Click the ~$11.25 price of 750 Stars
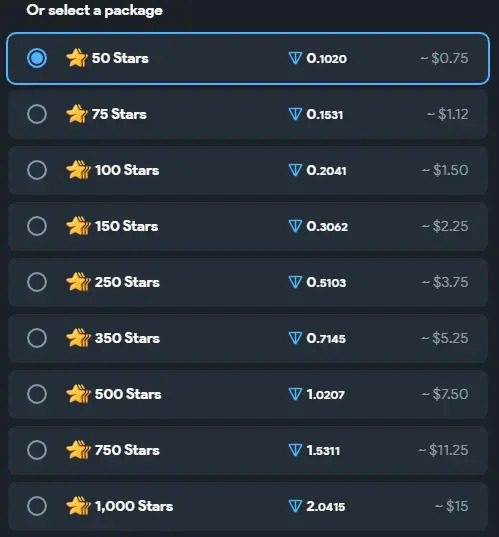Image resolution: width=499 pixels, height=537 pixels. pyautogui.click(x=443, y=450)
